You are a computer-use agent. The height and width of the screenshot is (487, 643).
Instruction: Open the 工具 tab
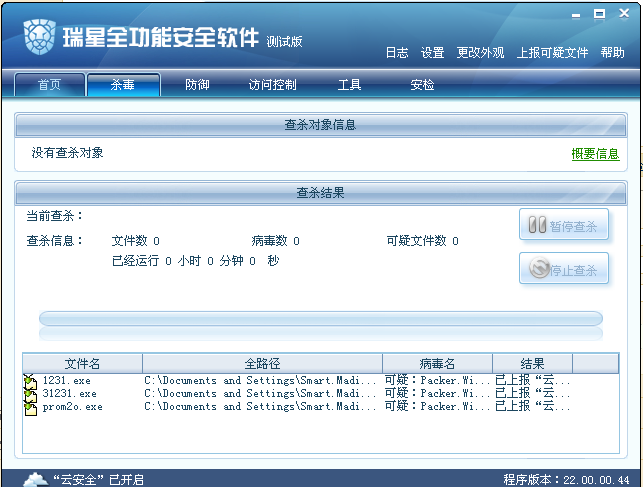[349, 85]
